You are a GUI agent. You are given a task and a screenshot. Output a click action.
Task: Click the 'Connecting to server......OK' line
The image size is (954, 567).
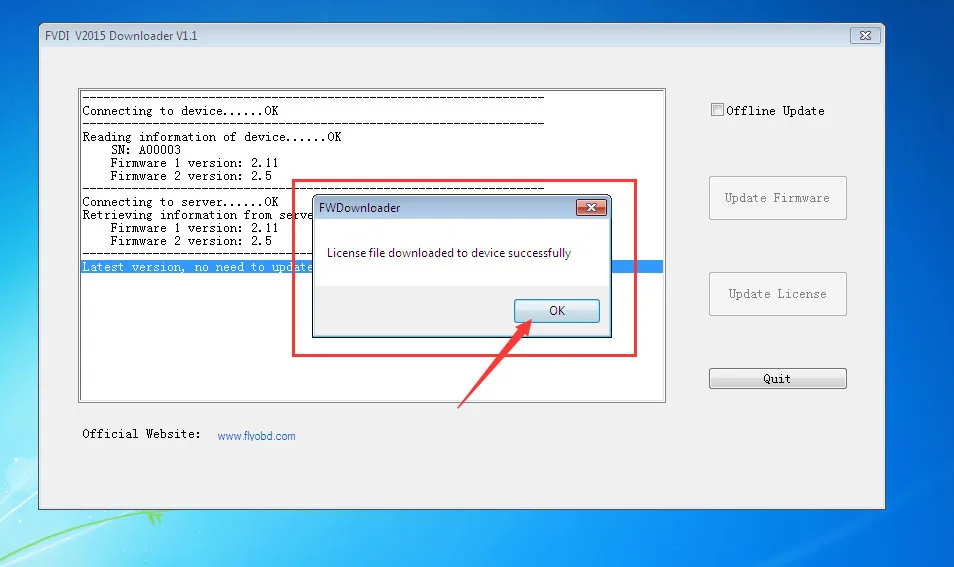180,202
